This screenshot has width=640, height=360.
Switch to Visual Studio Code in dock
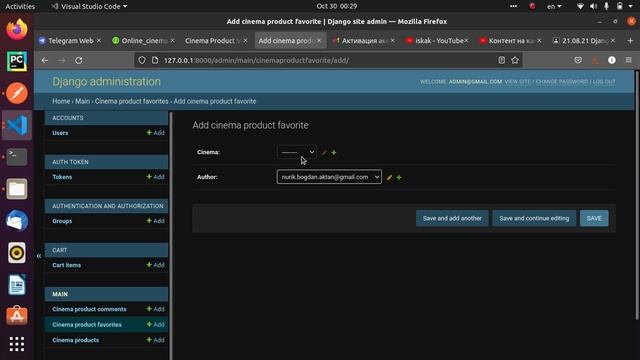17,125
